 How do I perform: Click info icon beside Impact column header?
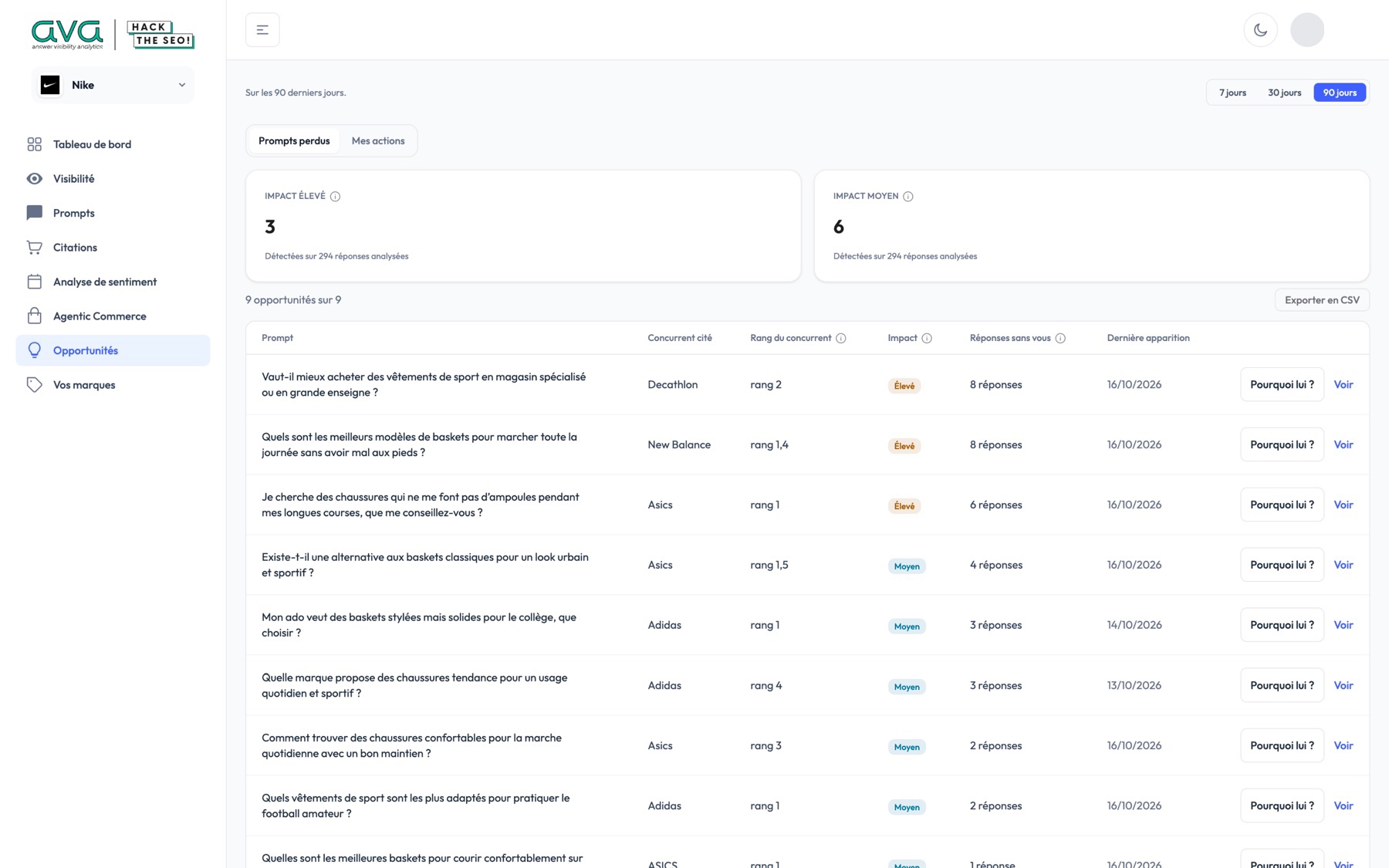tap(927, 338)
